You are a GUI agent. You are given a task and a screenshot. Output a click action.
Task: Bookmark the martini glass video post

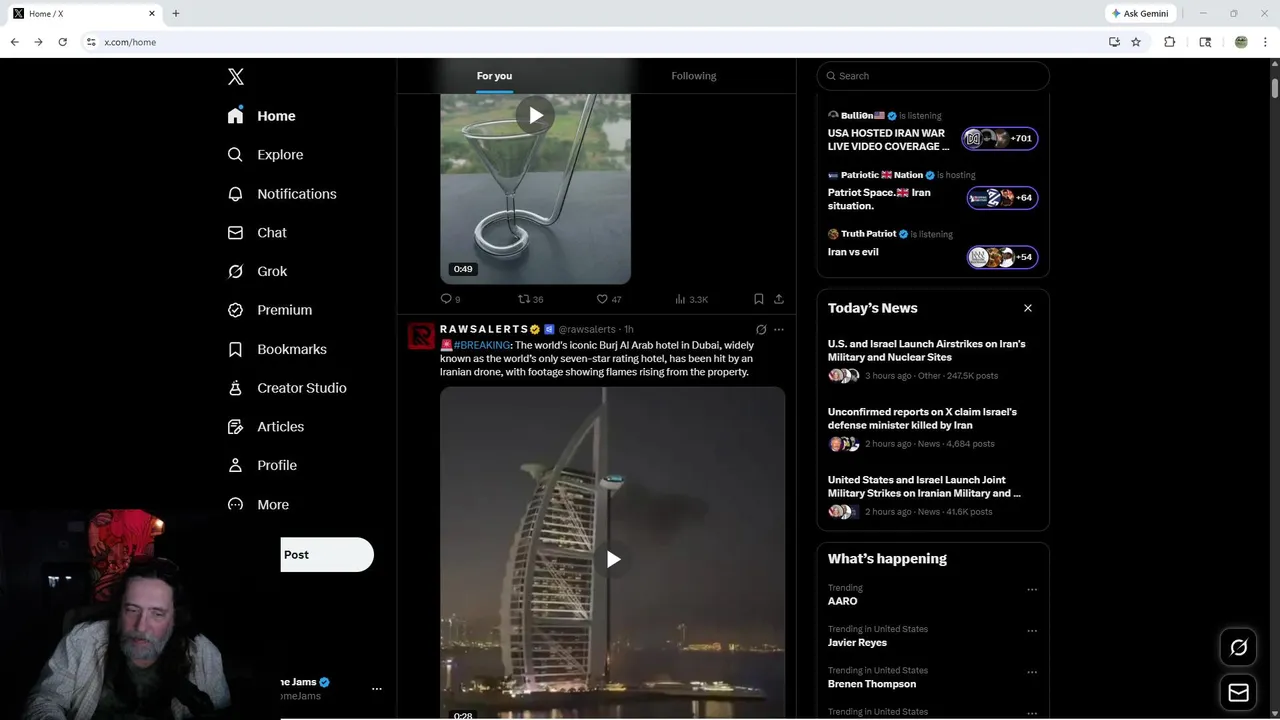click(x=759, y=299)
